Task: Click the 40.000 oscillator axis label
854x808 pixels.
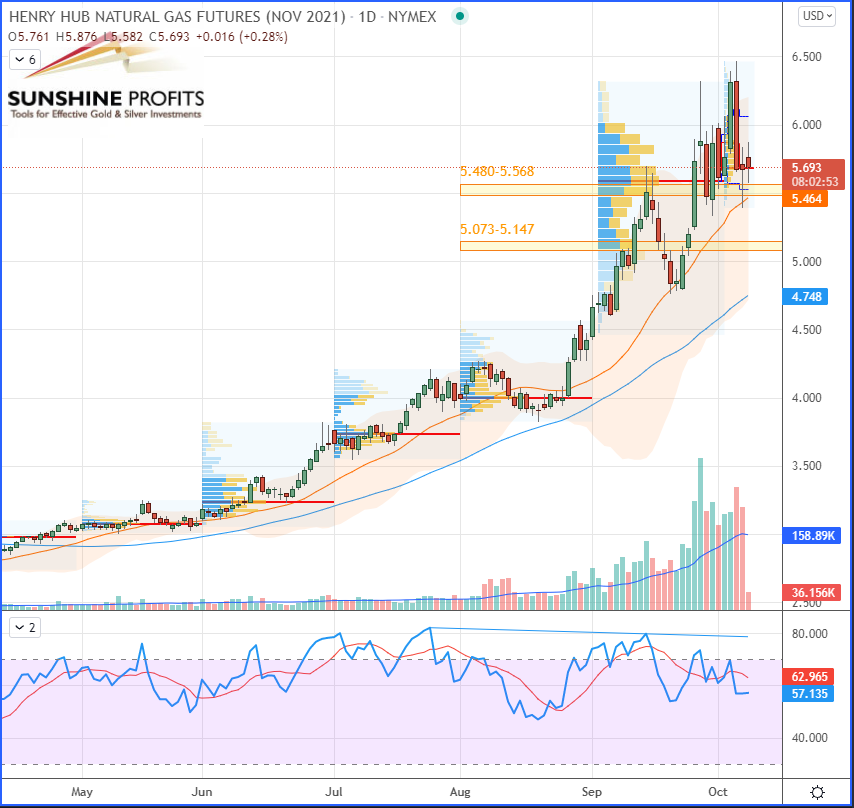Action: point(809,738)
